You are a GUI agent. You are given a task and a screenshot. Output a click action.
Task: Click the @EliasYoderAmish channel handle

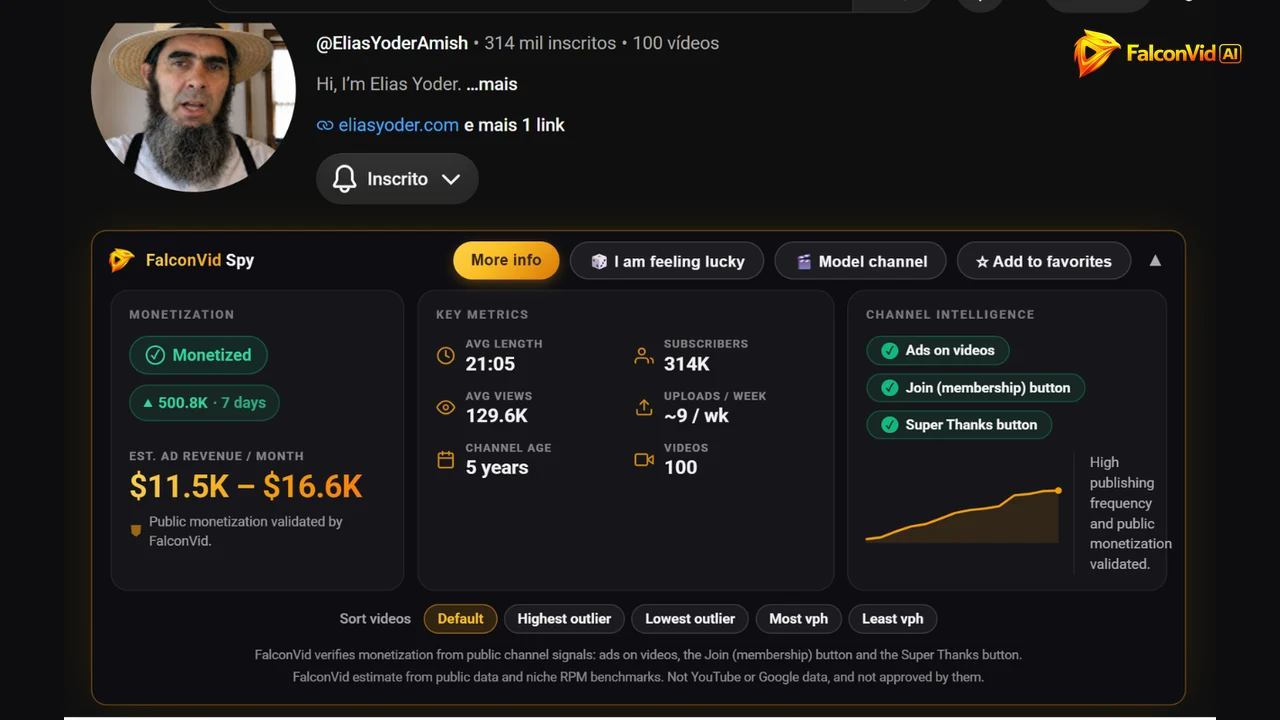(x=392, y=43)
